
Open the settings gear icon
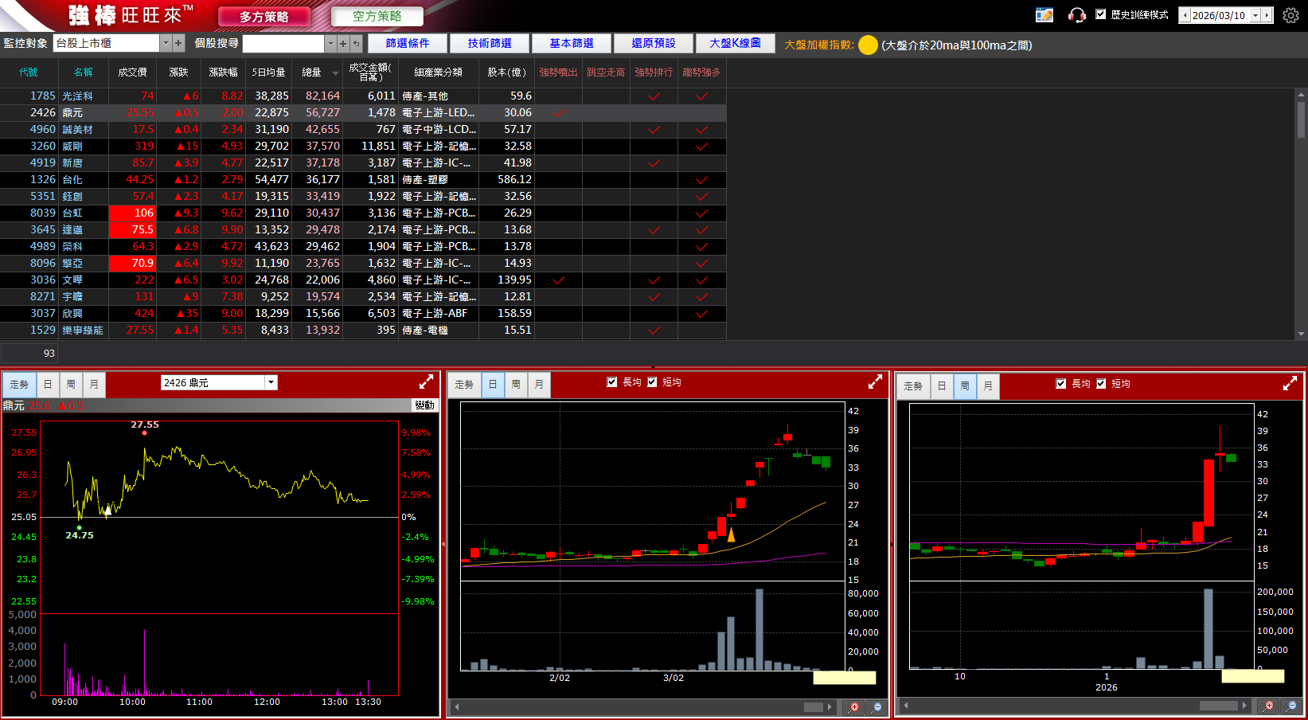coord(1291,15)
